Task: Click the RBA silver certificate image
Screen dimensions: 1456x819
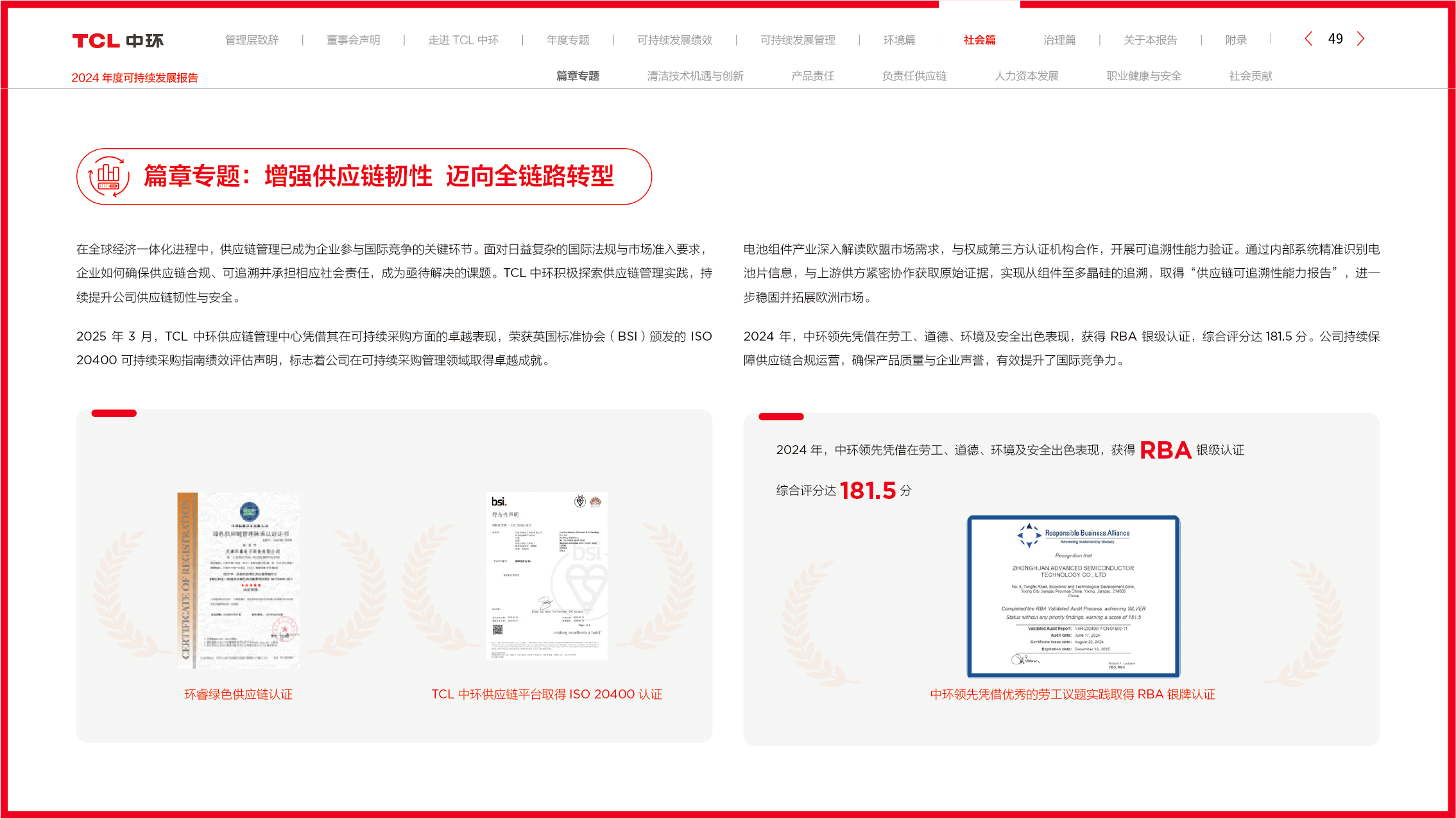Action: tap(1073, 596)
